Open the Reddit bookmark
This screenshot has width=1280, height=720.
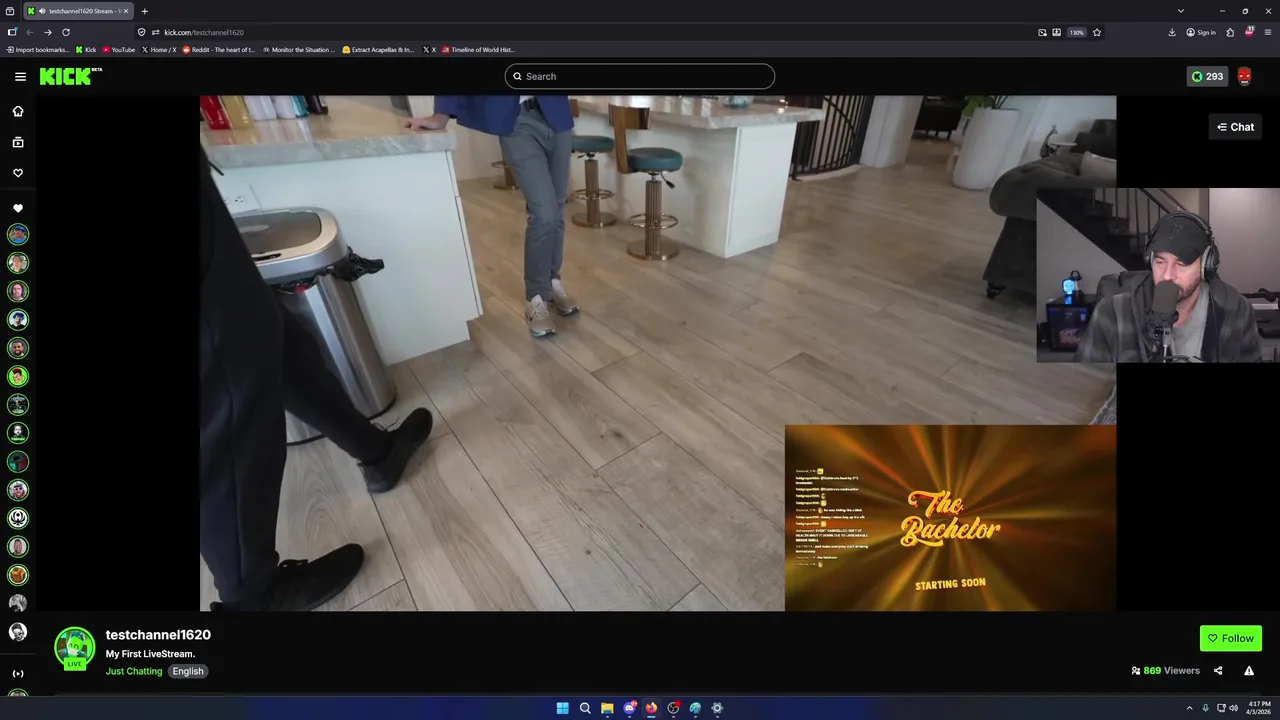219,49
